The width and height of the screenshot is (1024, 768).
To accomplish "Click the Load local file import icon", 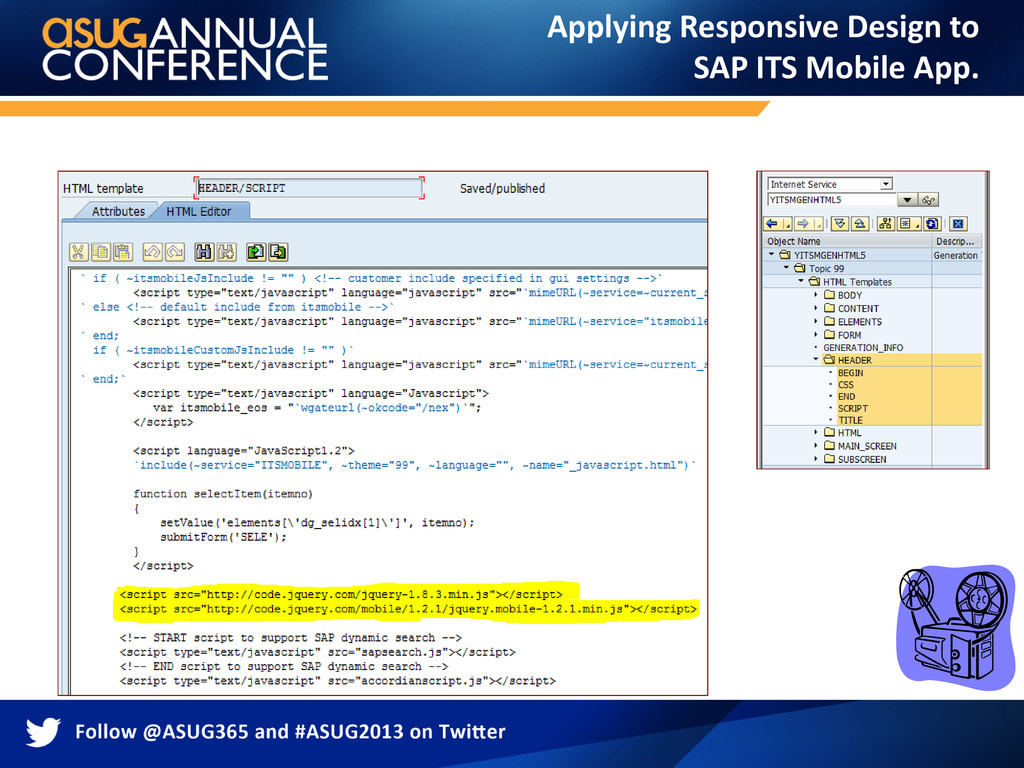I will click(x=256, y=251).
